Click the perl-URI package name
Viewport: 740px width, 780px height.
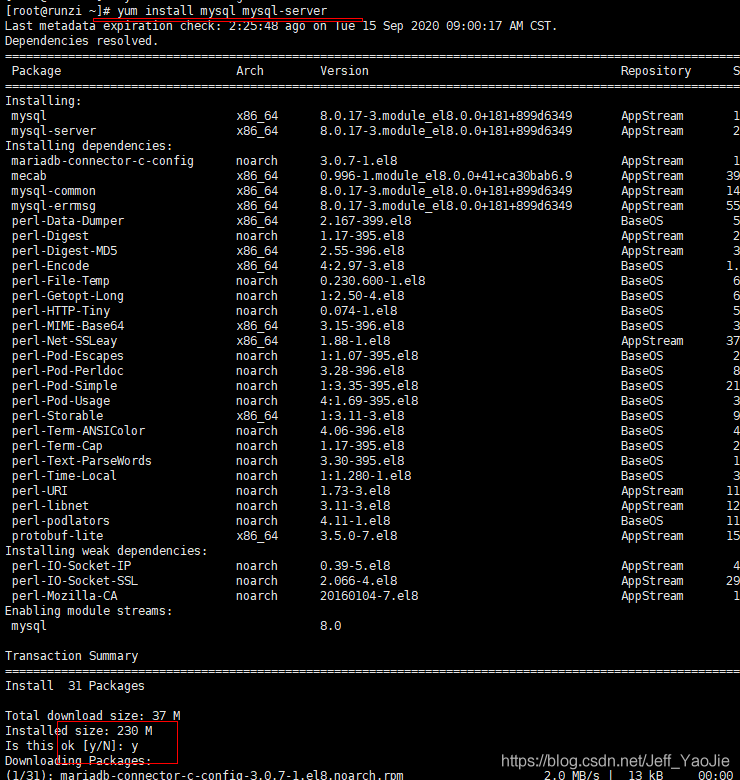coord(39,491)
